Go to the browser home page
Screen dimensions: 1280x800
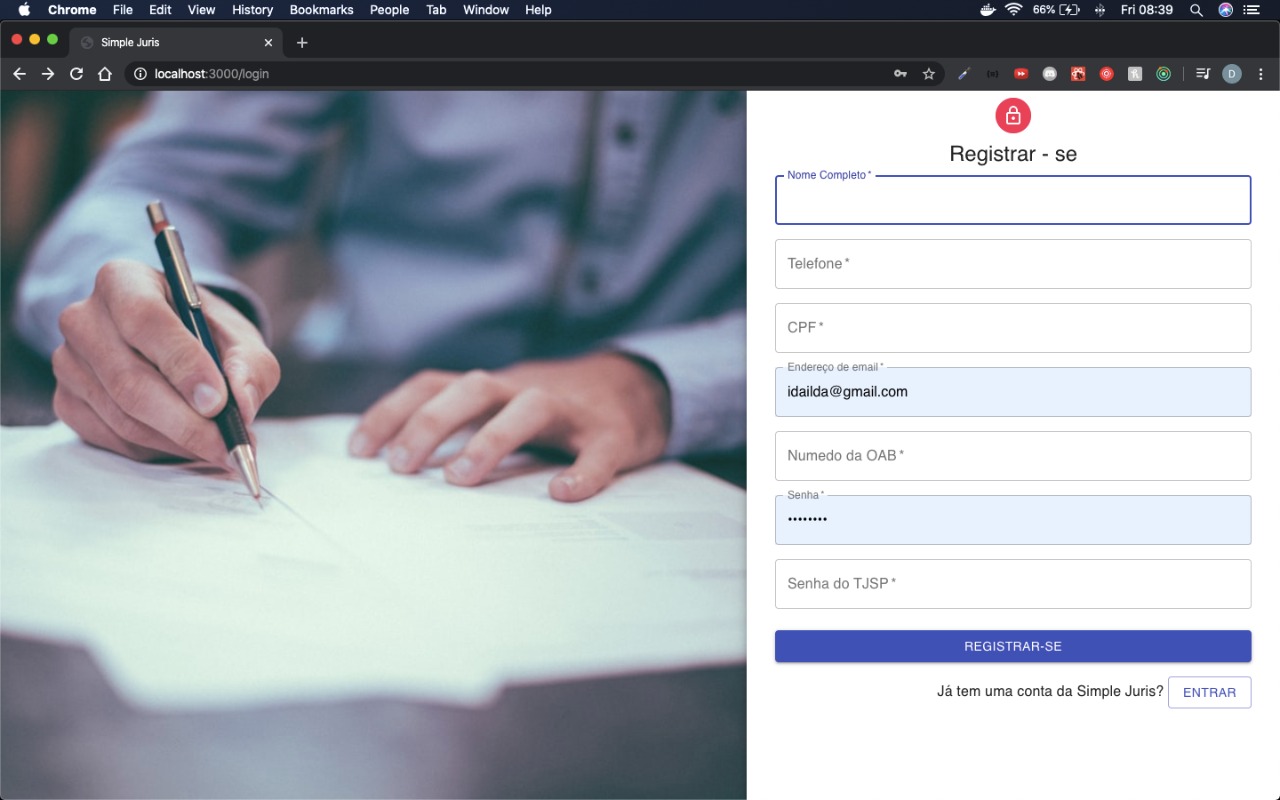coord(104,74)
